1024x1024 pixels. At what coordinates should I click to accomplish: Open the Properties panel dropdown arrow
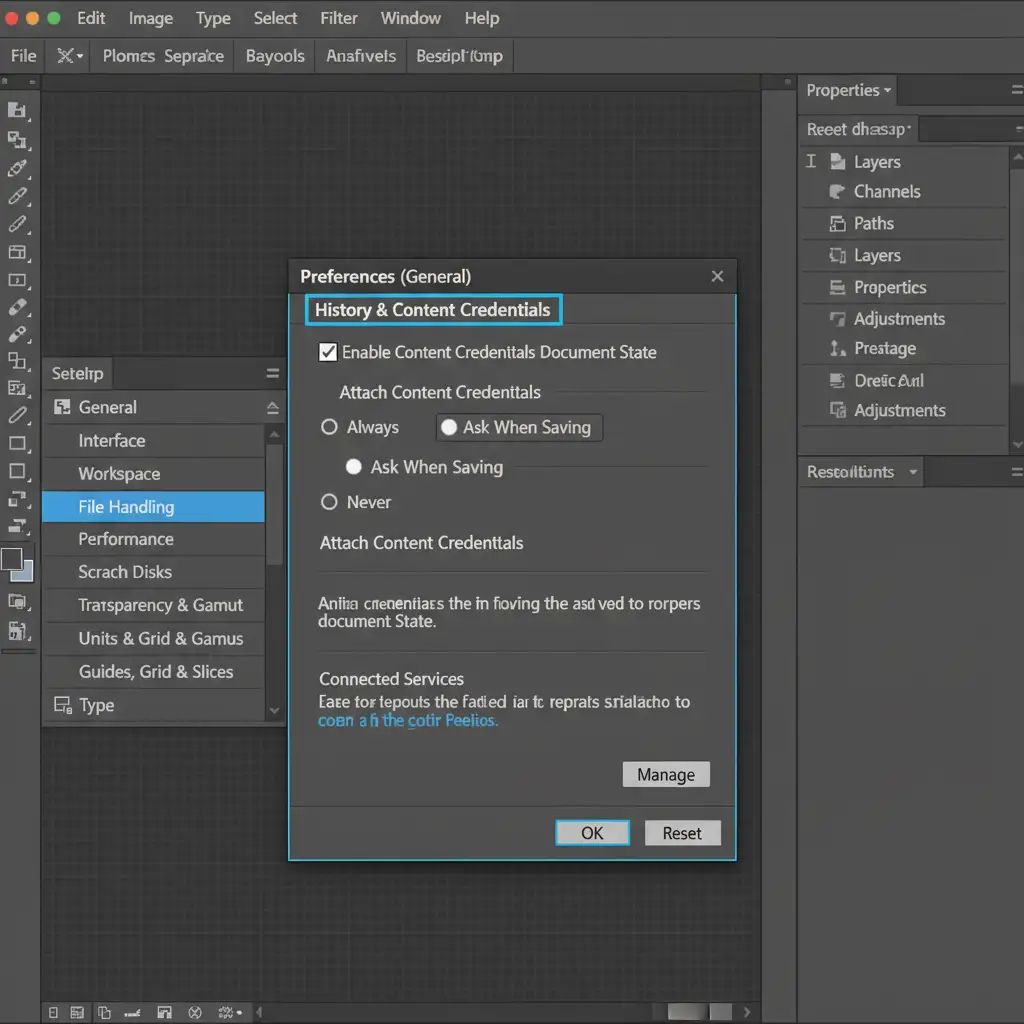click(x=887, y=91)
